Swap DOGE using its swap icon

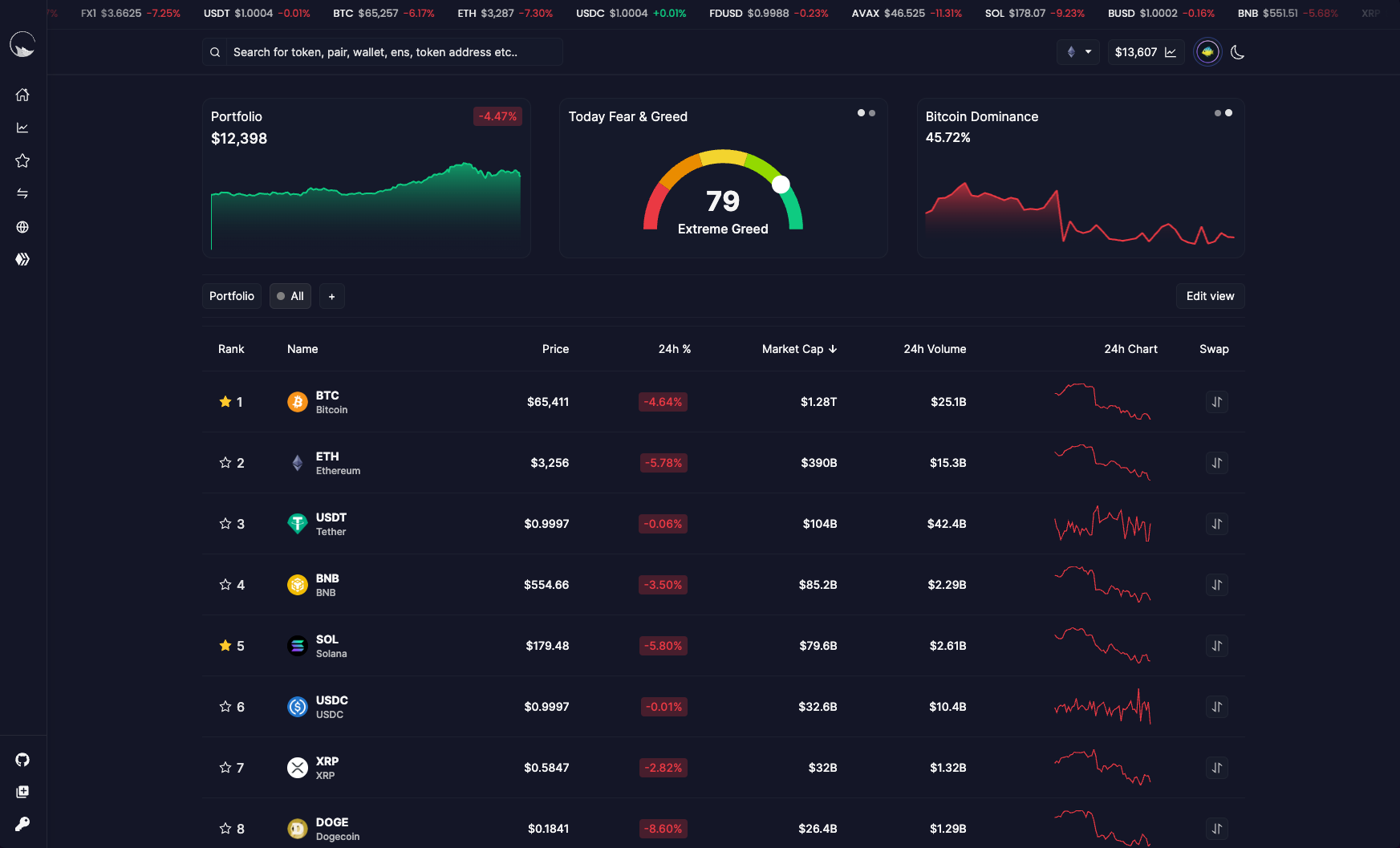pyautogui.click(x=1217, y=829)
